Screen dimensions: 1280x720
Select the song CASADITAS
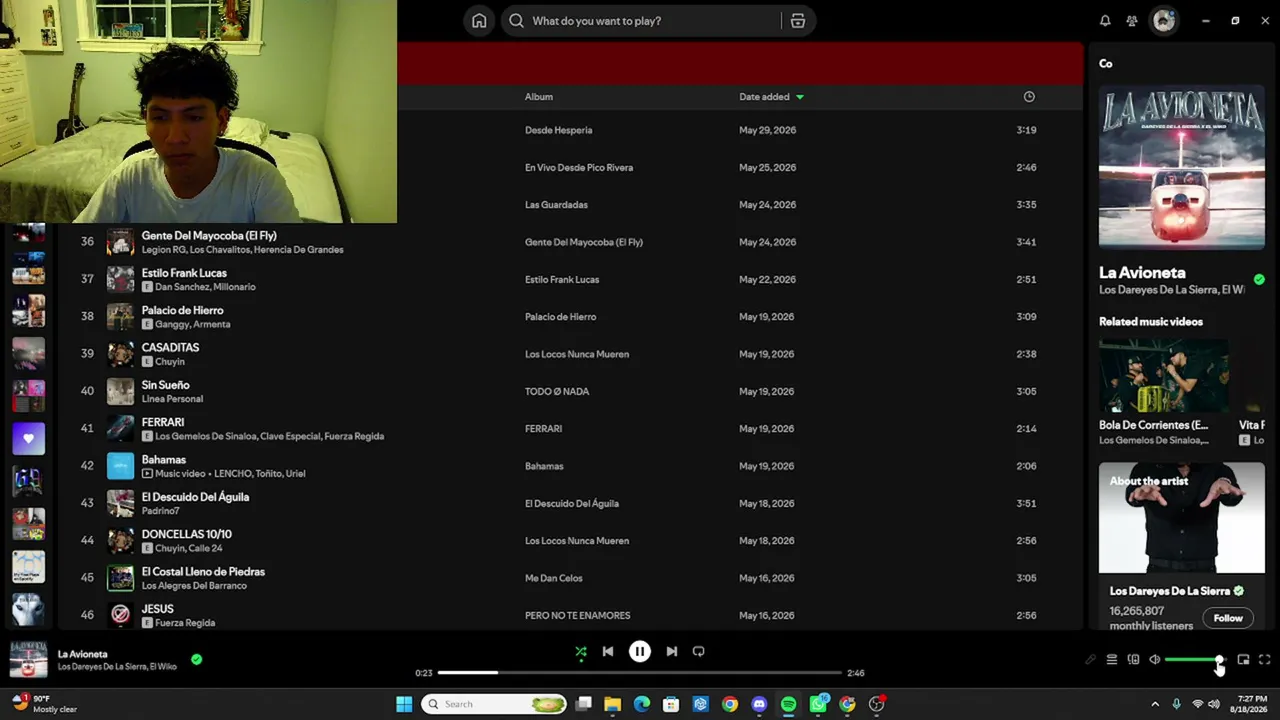point(170,347)
